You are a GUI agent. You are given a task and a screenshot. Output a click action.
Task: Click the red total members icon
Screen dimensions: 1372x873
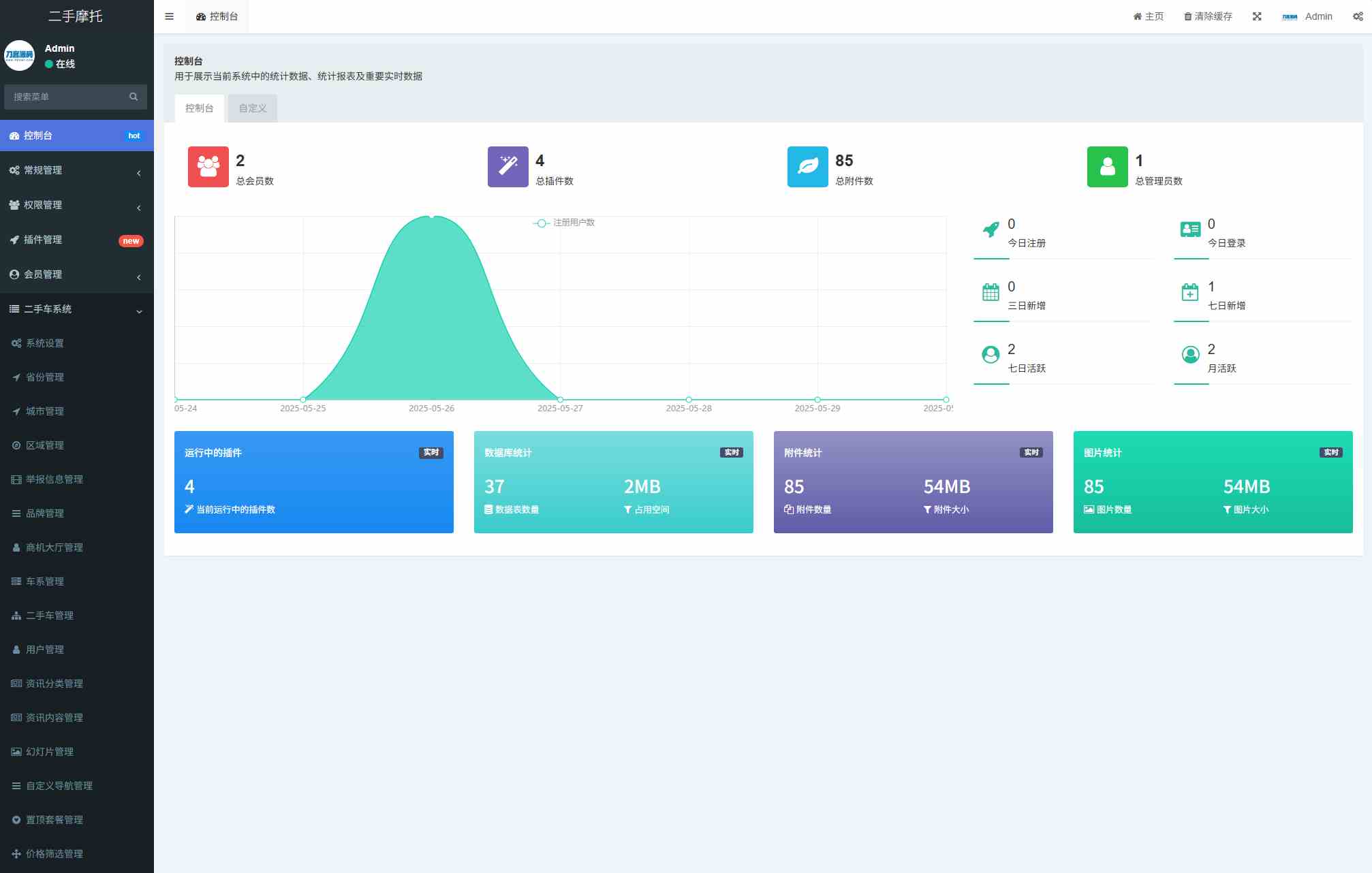208,167
